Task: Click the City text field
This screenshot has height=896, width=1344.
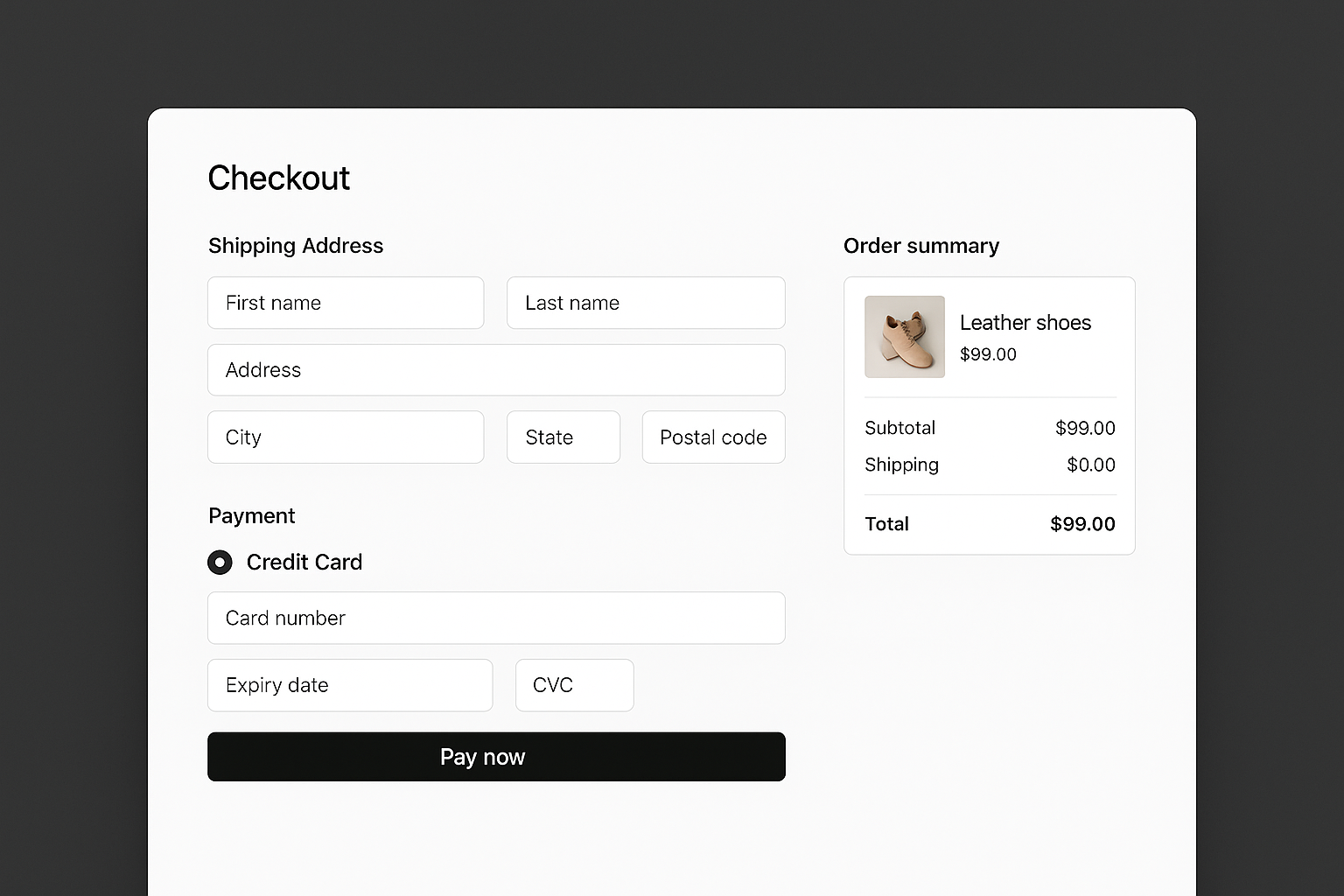Action: (x=346, y=437)
